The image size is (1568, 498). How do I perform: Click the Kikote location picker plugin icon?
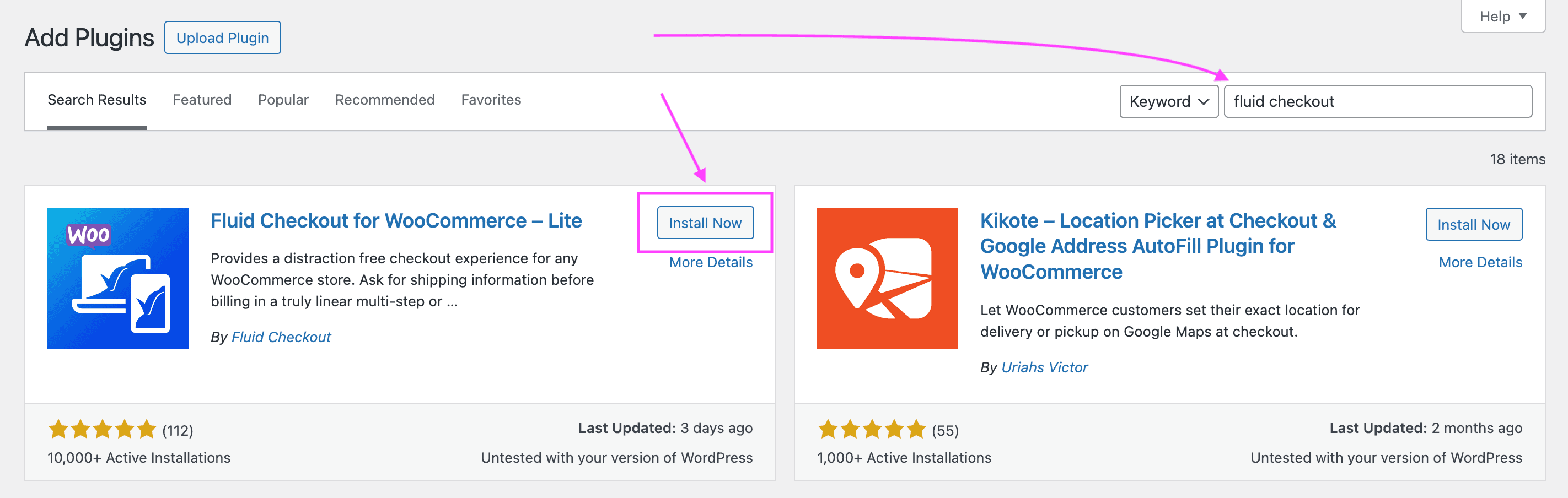(887, 278)
